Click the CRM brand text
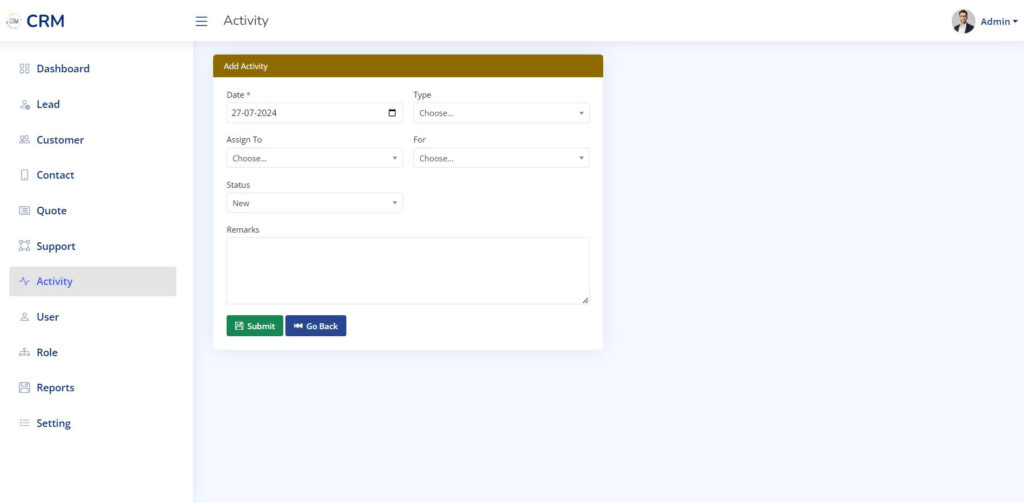1024x503 pixels. click(45, 21)
